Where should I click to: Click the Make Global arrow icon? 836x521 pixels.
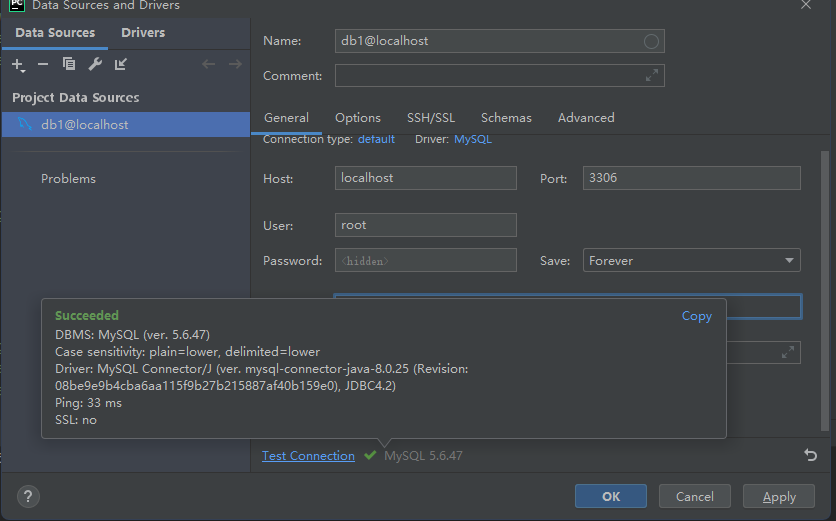[121, 65]
